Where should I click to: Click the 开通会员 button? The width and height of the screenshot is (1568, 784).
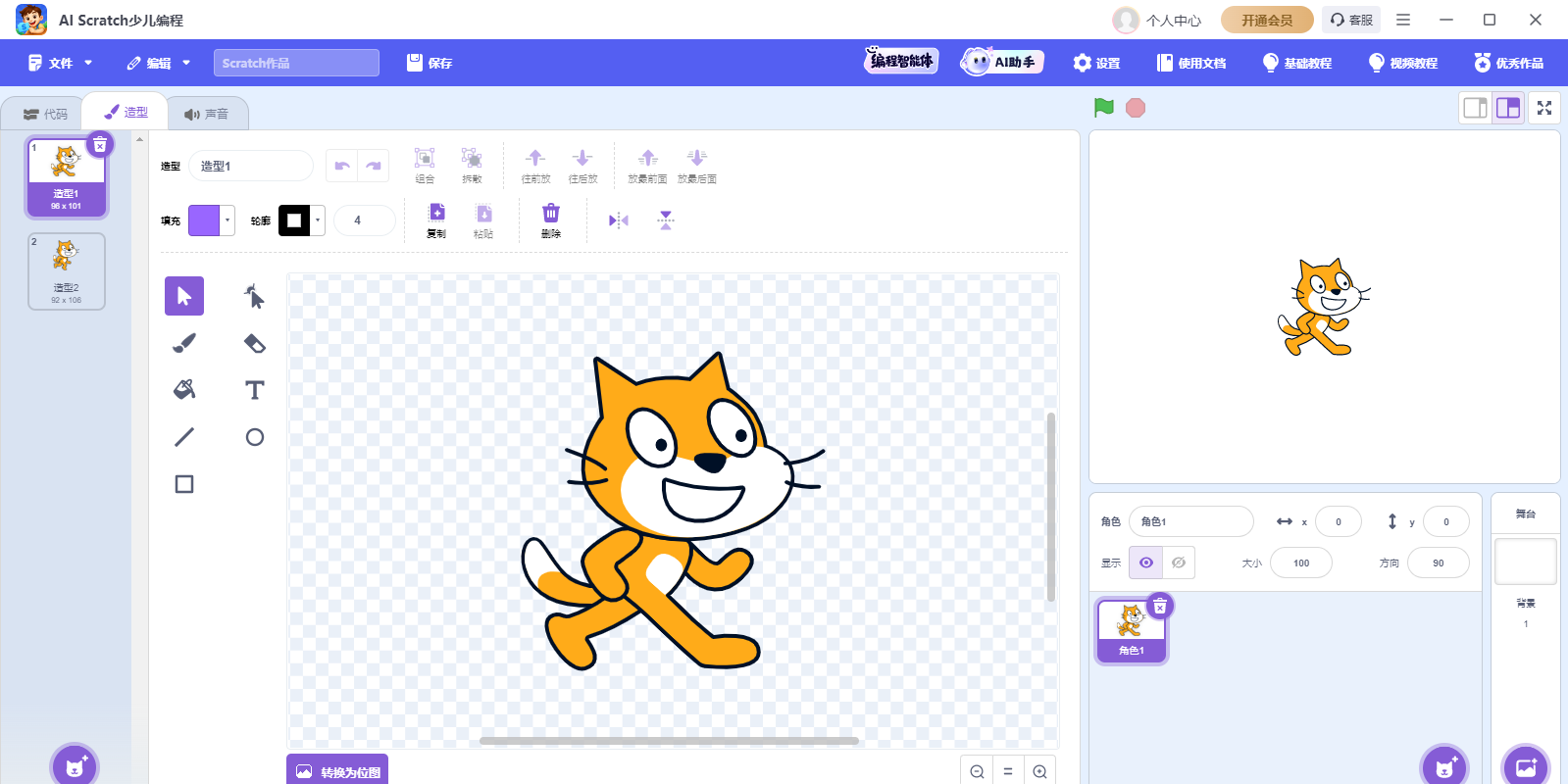click(x=1267, y=20)
